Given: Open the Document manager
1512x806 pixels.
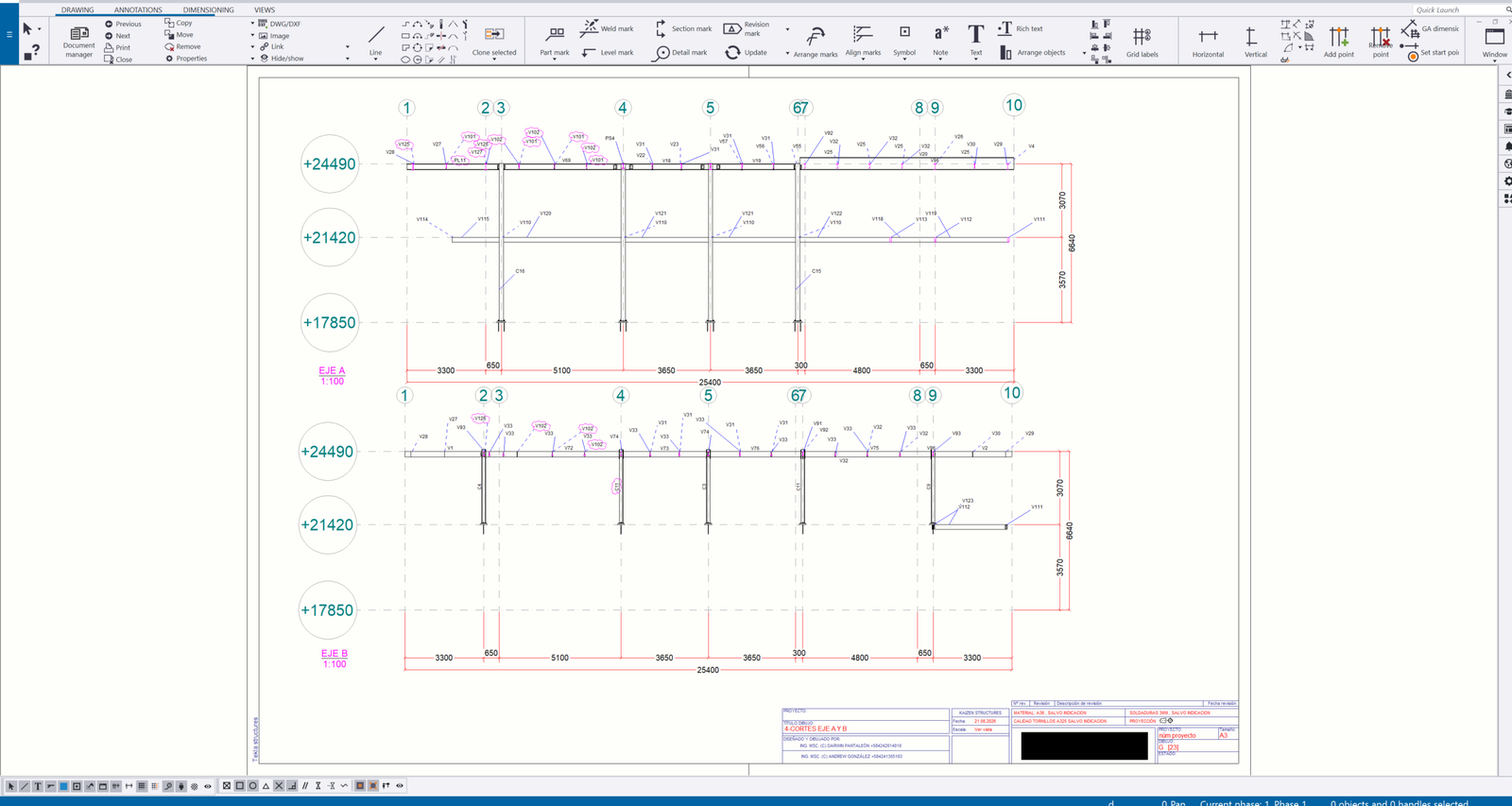Looking at the screenshot, I should 78,41.
